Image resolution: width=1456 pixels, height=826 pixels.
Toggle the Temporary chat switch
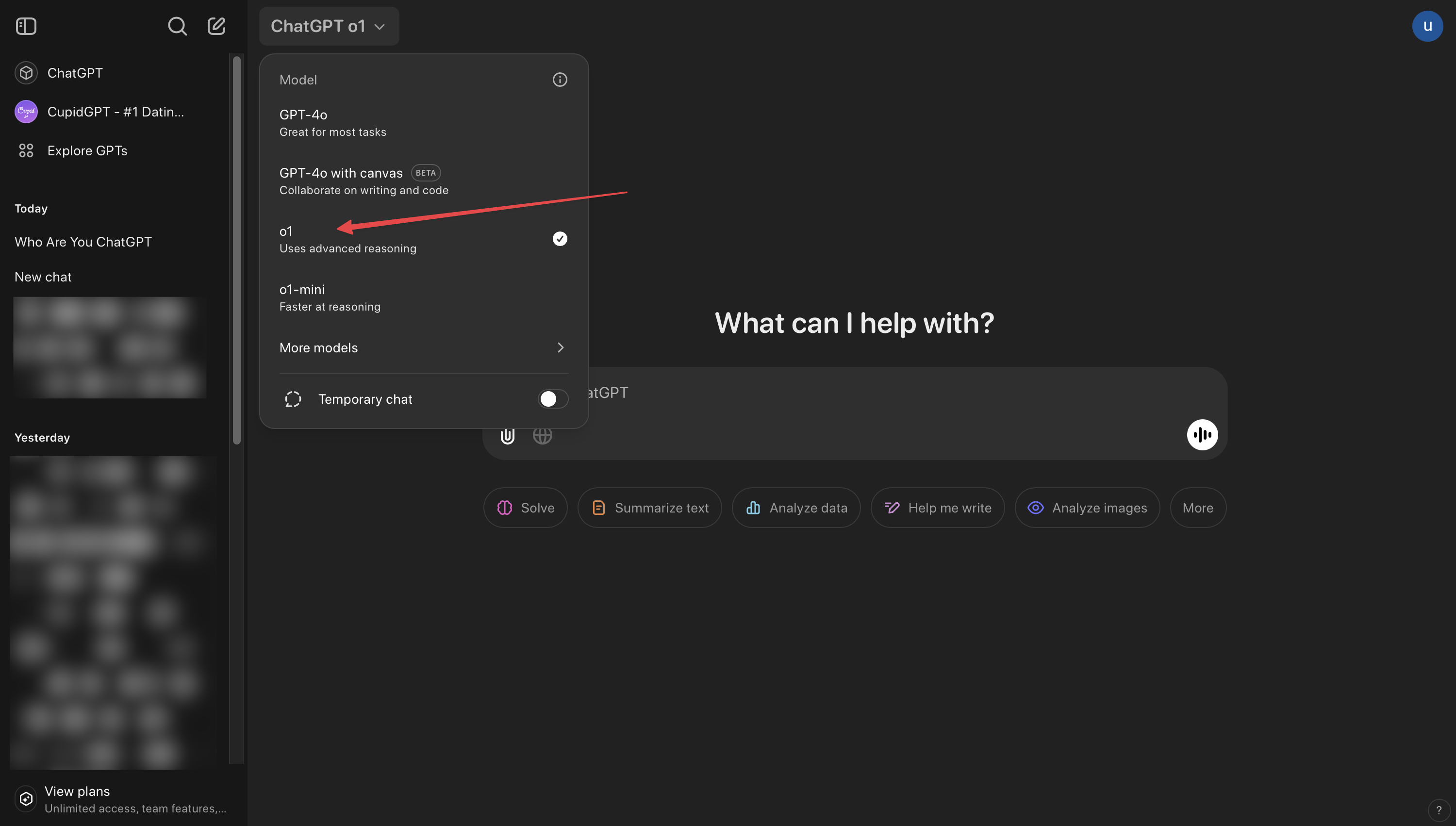coord(552,399)
